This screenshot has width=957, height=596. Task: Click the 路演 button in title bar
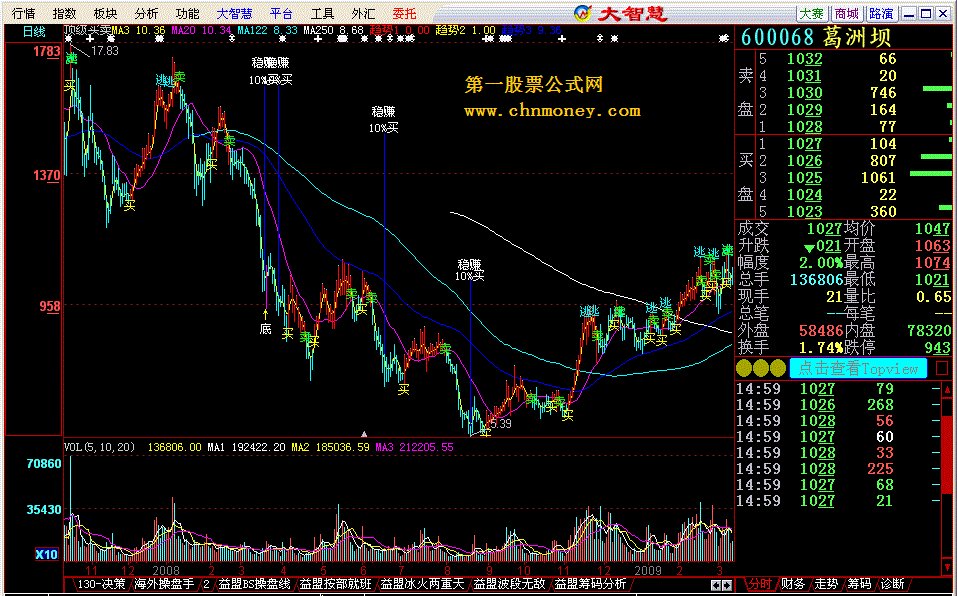click(x=881, y=13)
